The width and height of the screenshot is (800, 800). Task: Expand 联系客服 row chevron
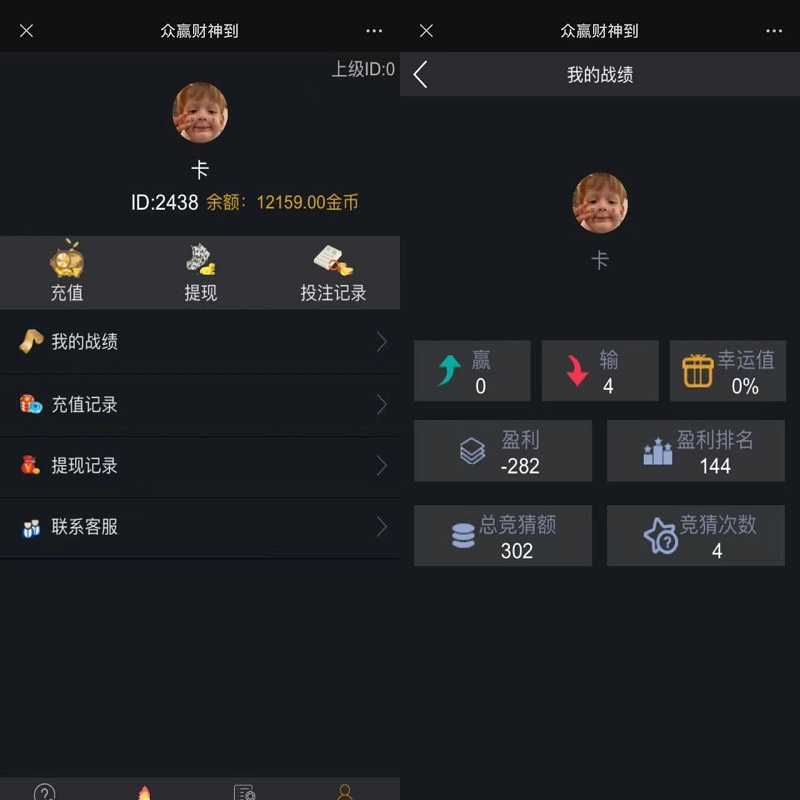coord(382,527)
